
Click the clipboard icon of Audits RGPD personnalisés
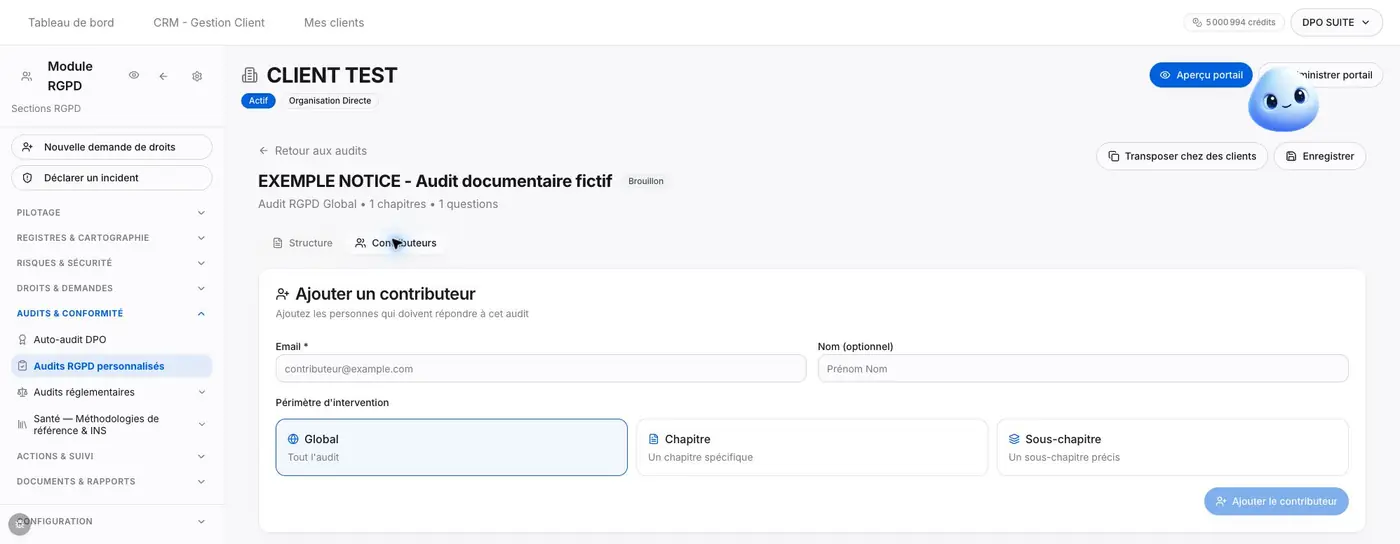point(23,366)
